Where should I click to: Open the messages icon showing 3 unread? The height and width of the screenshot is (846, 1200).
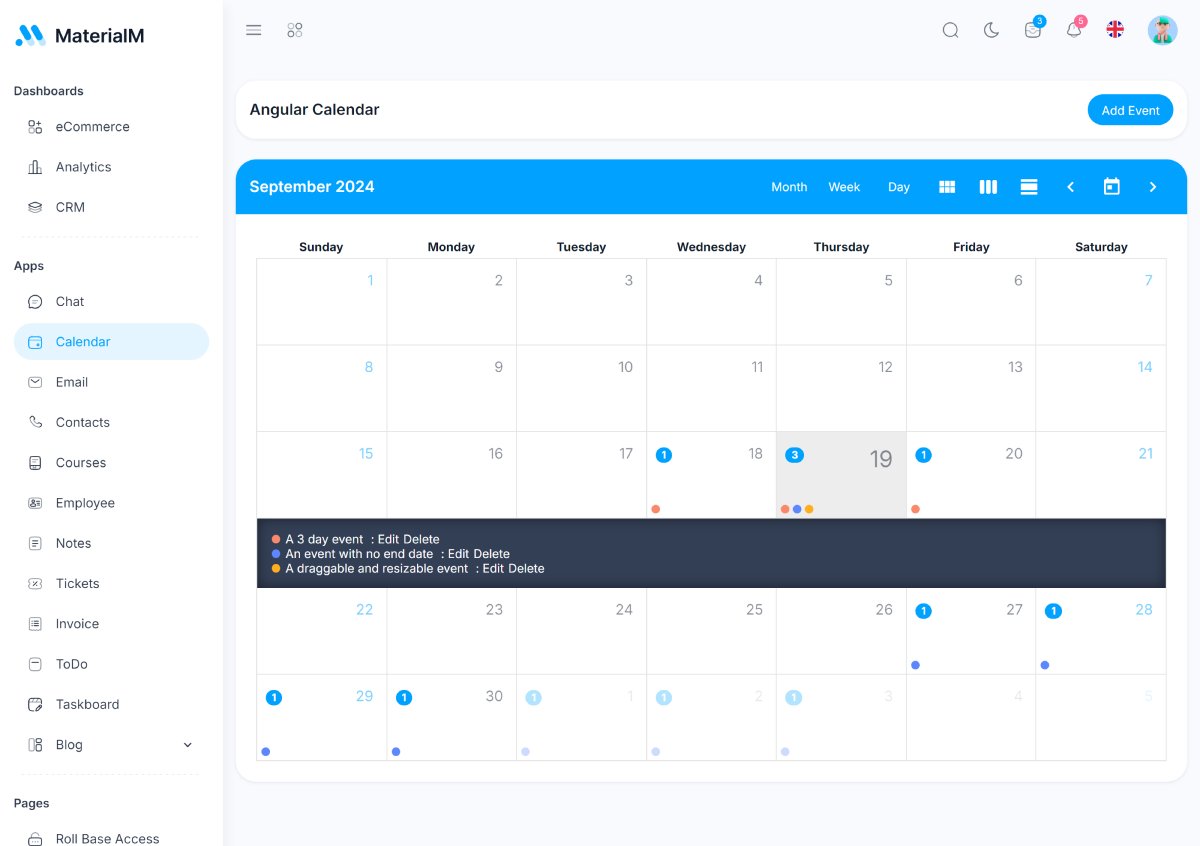click(1032, 30)
